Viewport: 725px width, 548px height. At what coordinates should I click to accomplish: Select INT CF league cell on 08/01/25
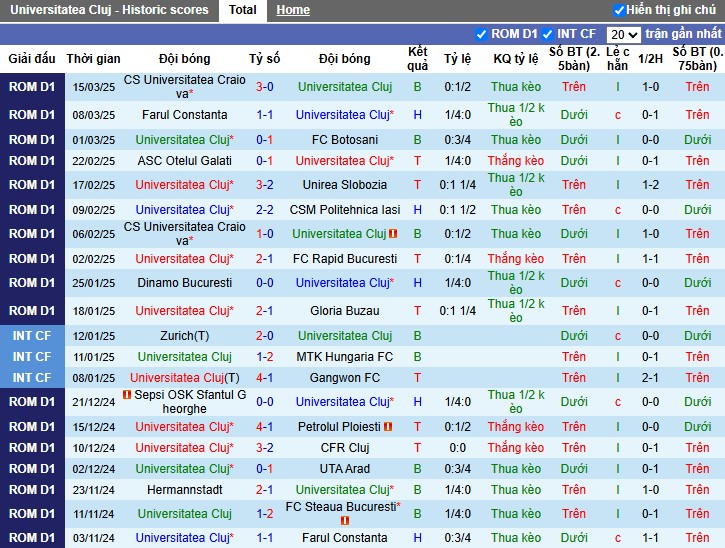point(32,378)
